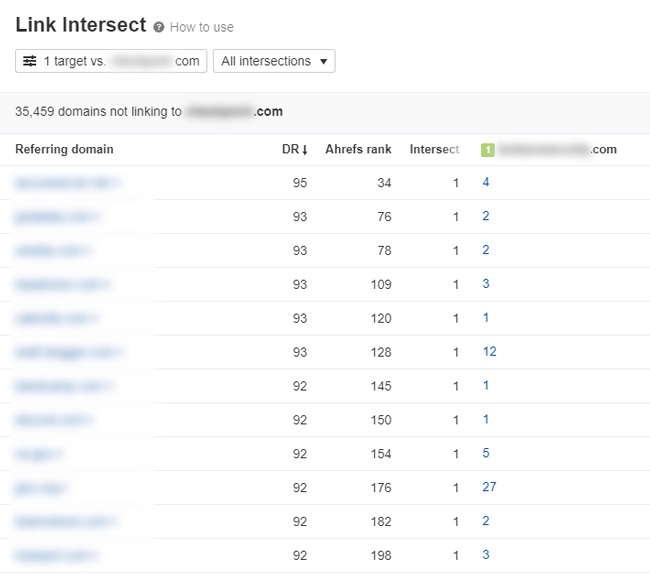Click the Intersect column header
650x575 pixels.
click(x=434, y=150)
